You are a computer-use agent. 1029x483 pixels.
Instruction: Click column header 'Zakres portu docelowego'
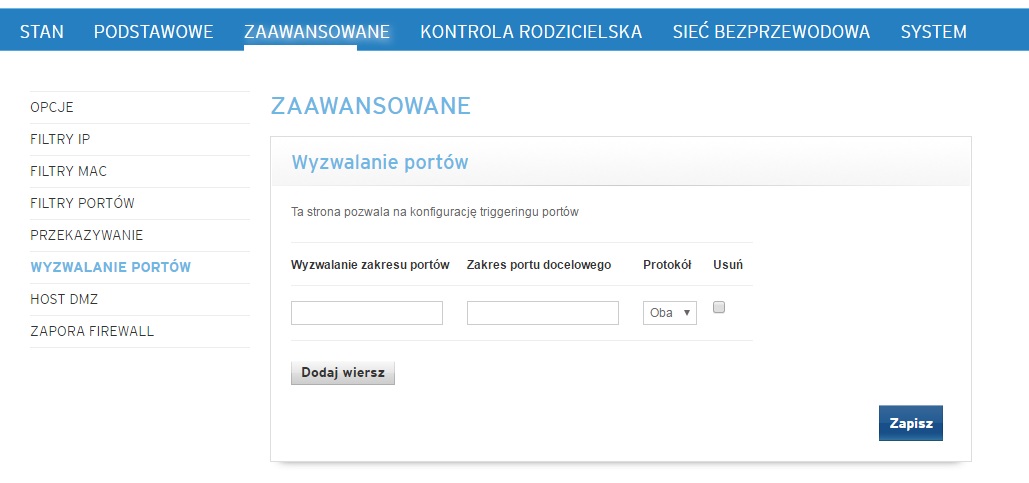(x=539, y=264)
